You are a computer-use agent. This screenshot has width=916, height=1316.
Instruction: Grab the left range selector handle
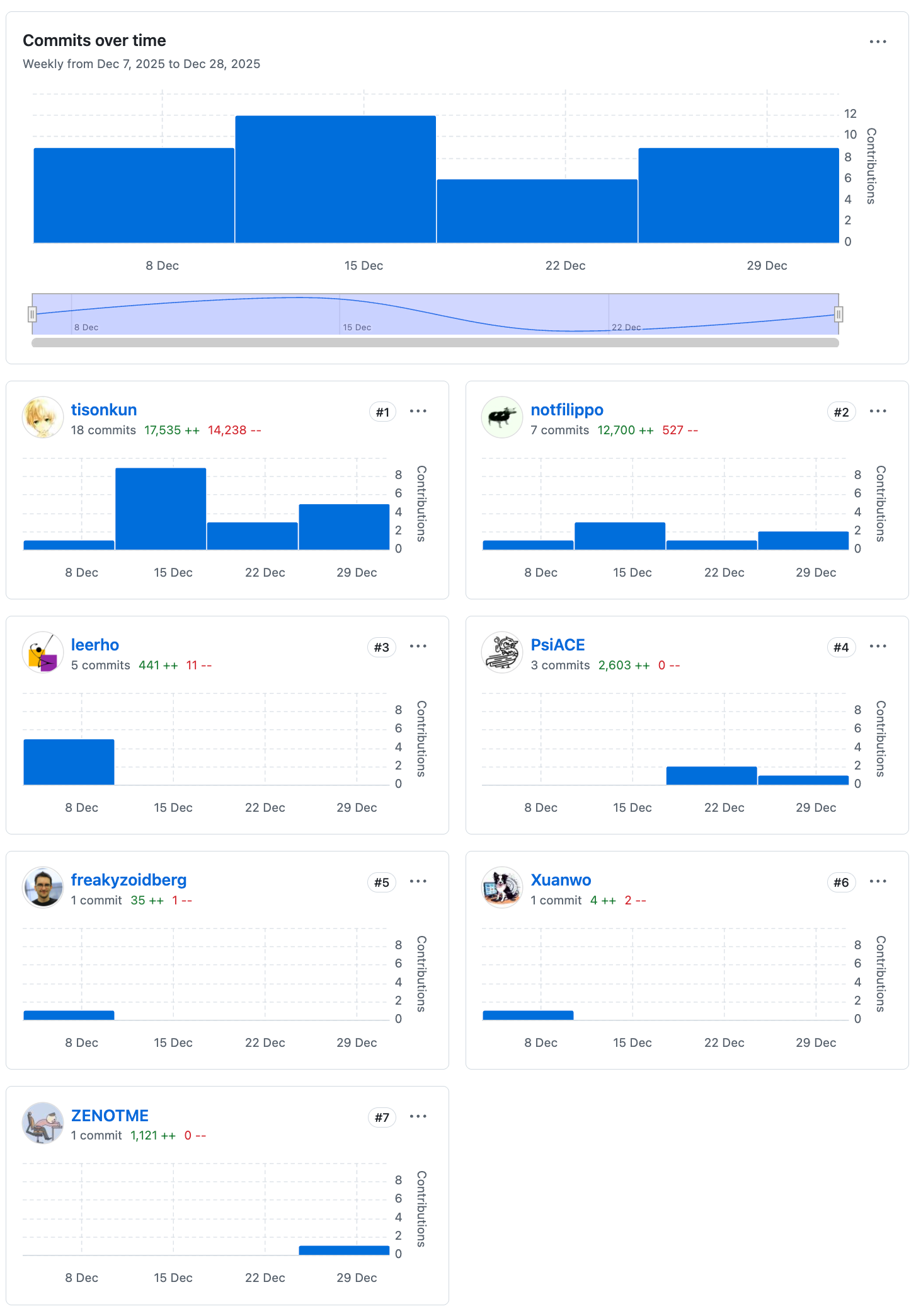coord(32,314)
